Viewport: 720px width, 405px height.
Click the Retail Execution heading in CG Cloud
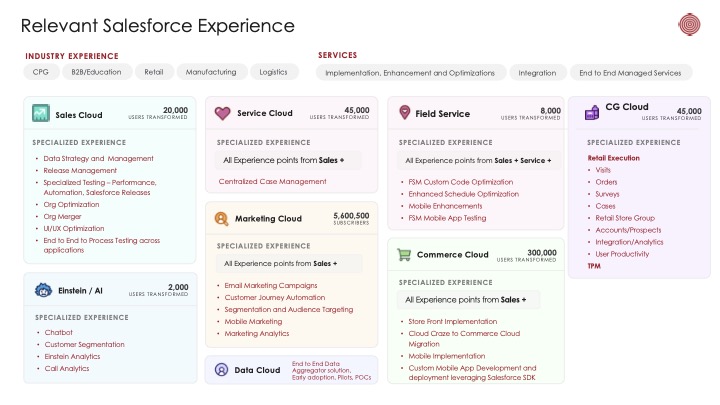tap(613, 158)
